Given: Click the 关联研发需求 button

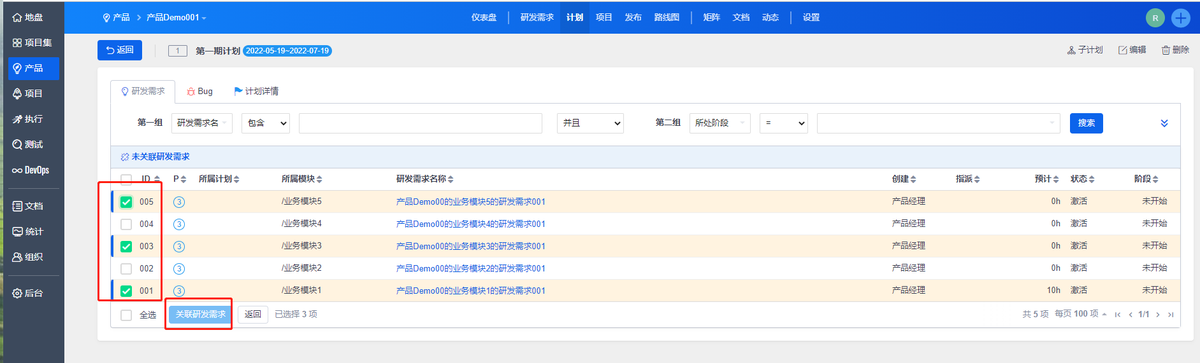Looking at the screenshot, I should 199,314.
